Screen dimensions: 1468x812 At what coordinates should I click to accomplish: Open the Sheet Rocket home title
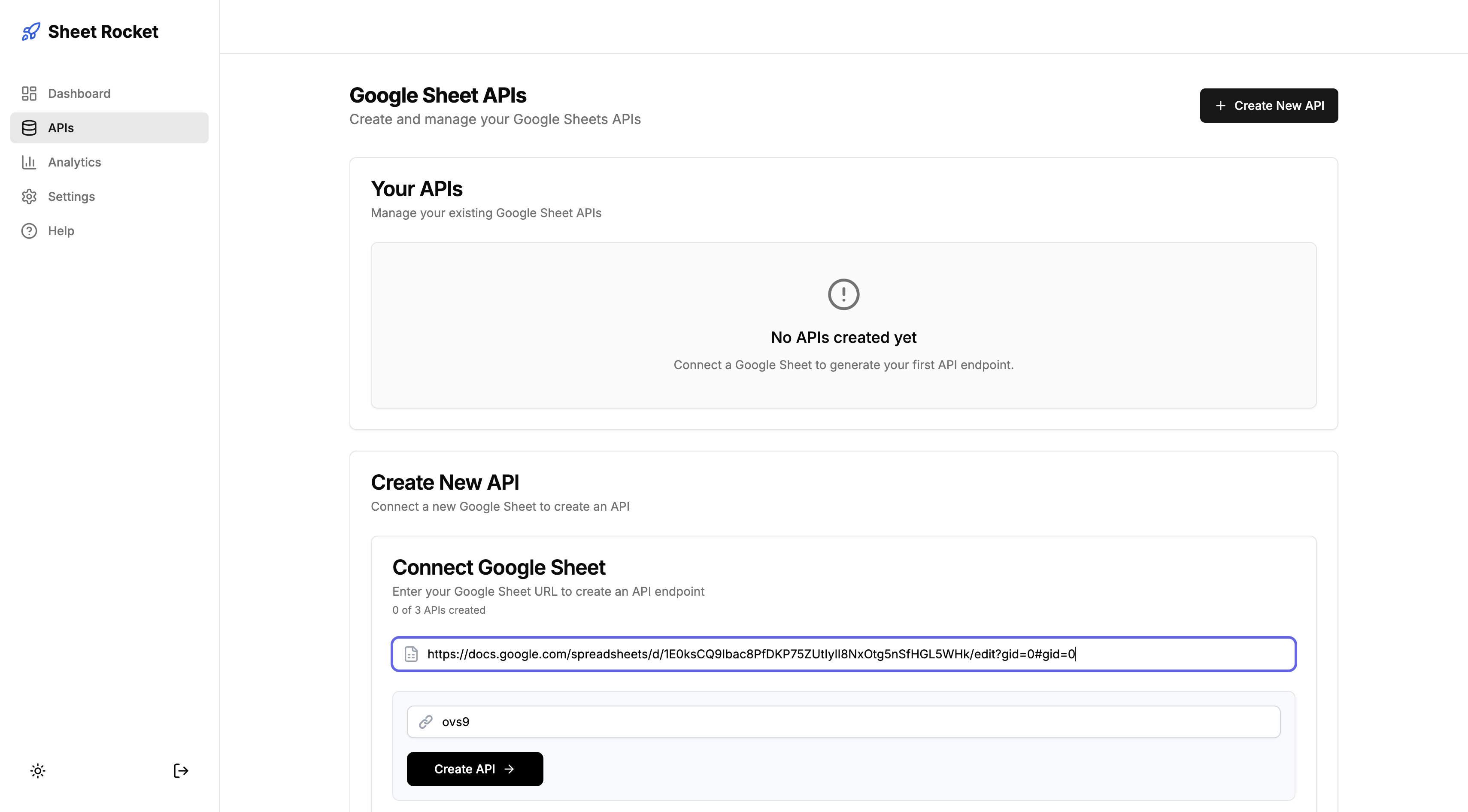pyautogui.click(x=103, y=31)
